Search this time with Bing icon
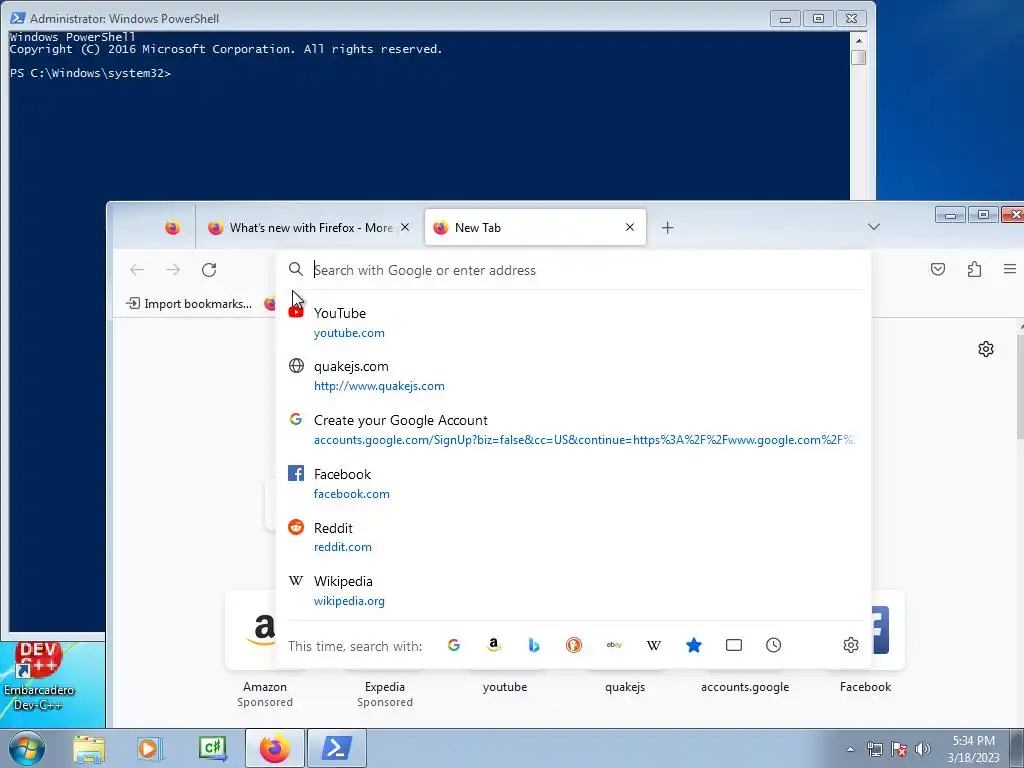Image resolution: width=1024 pixels, height=768 pixels. point(534,645)
